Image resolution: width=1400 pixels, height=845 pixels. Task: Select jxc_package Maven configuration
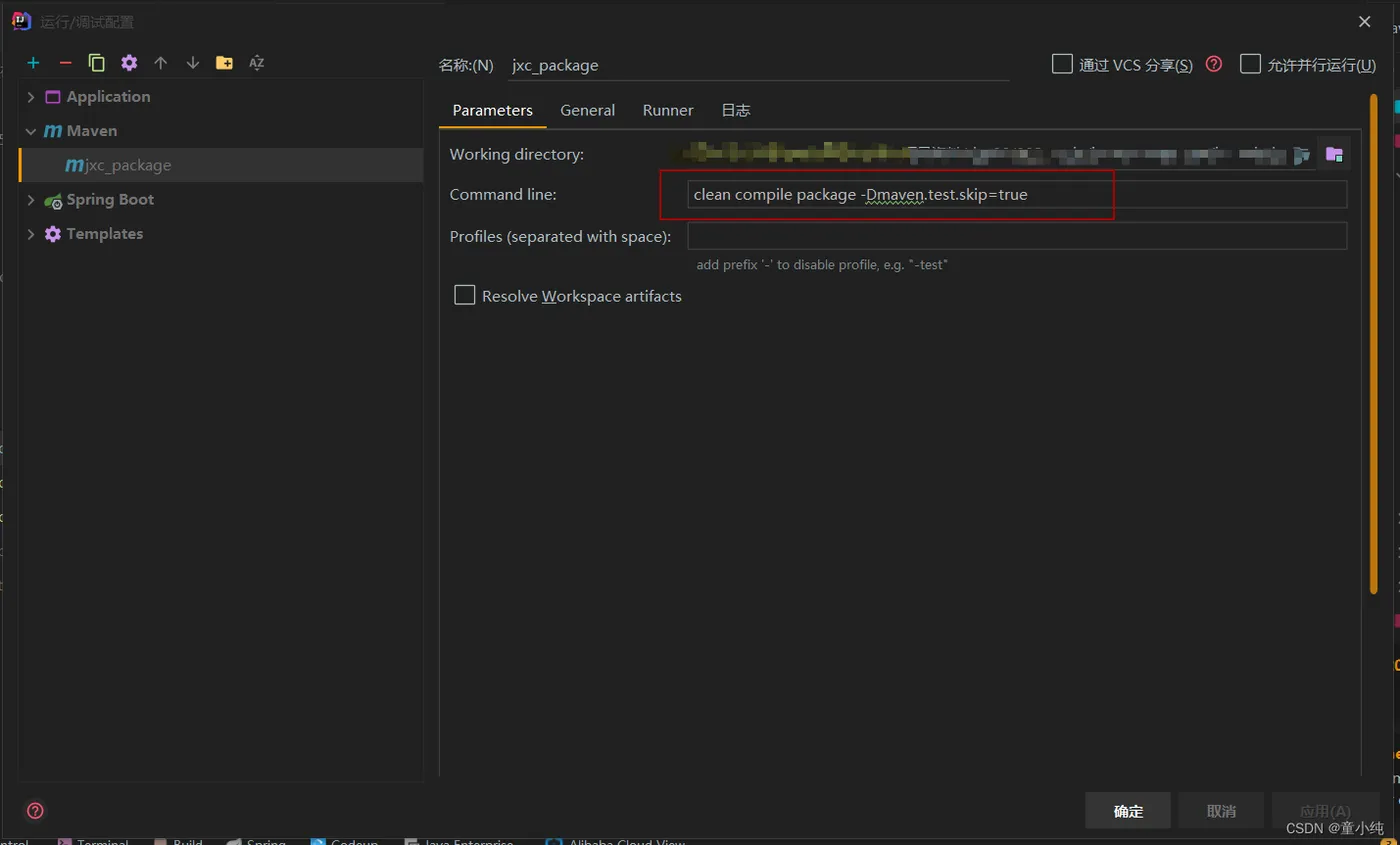pyautogui.click(x=221, y=165)
